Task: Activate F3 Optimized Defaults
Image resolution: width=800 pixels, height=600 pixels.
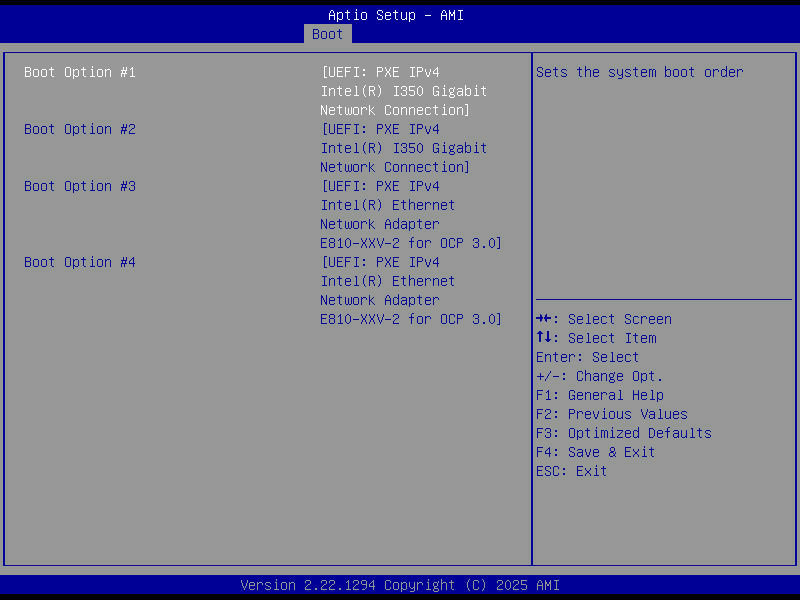Action: pos(622,433)
